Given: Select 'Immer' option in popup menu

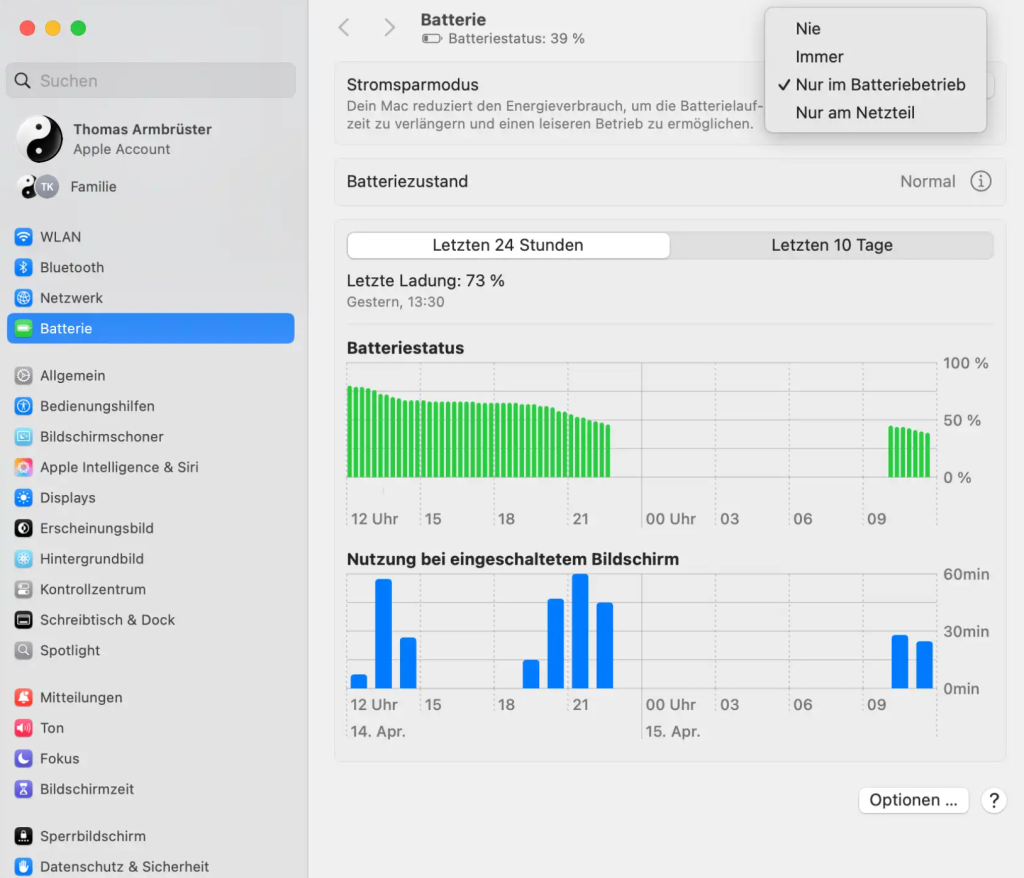Looking at the screenshot, I should pos(819,57).
